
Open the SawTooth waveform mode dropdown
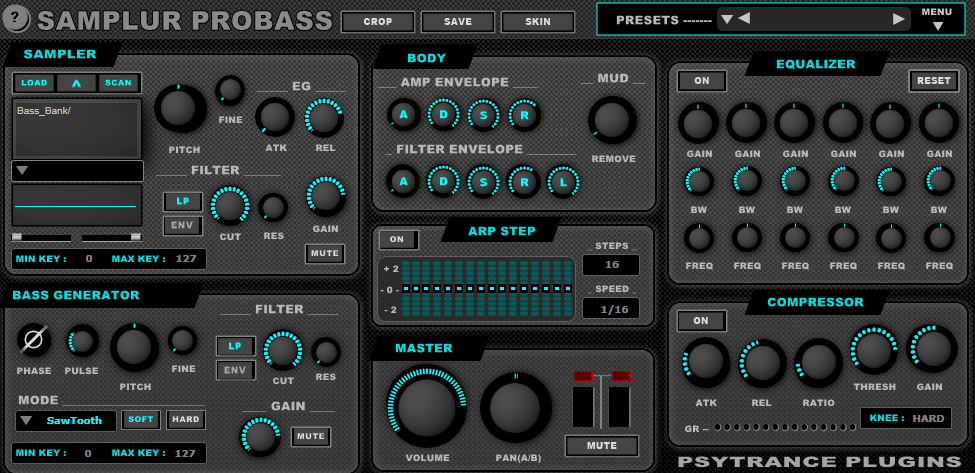pos(66,421)
